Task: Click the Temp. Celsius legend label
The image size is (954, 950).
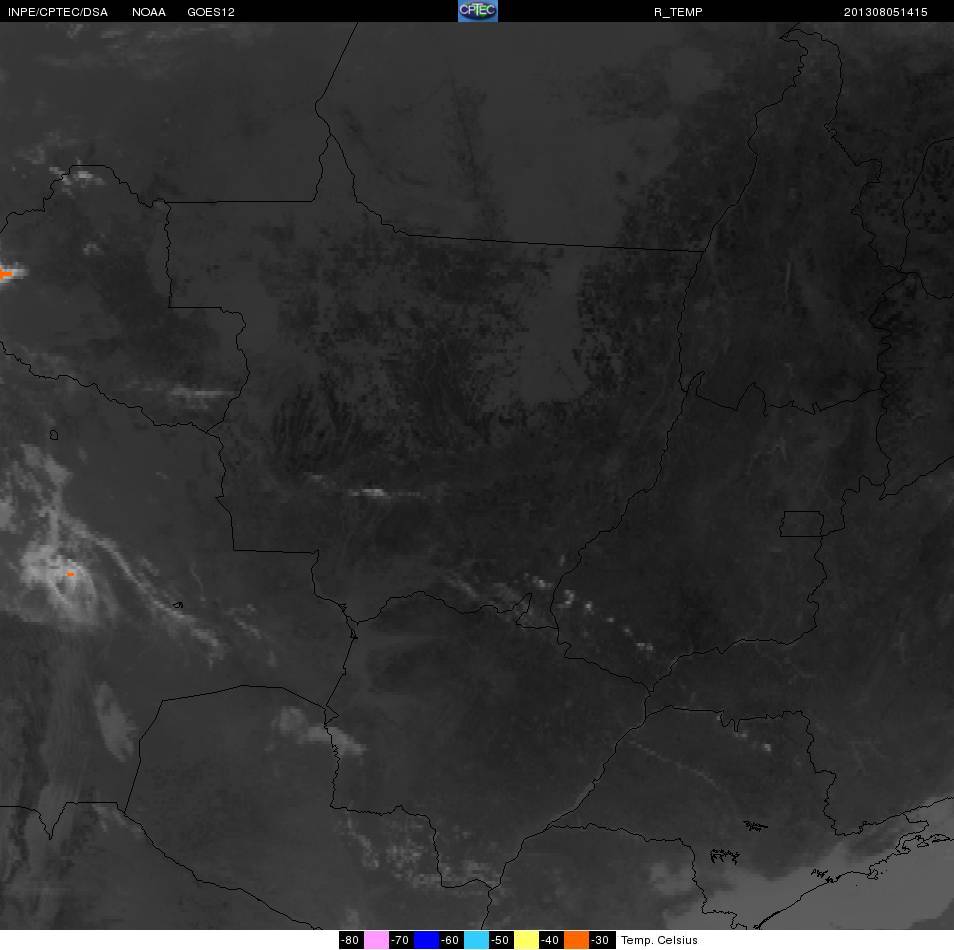Action: coord(659,940)
